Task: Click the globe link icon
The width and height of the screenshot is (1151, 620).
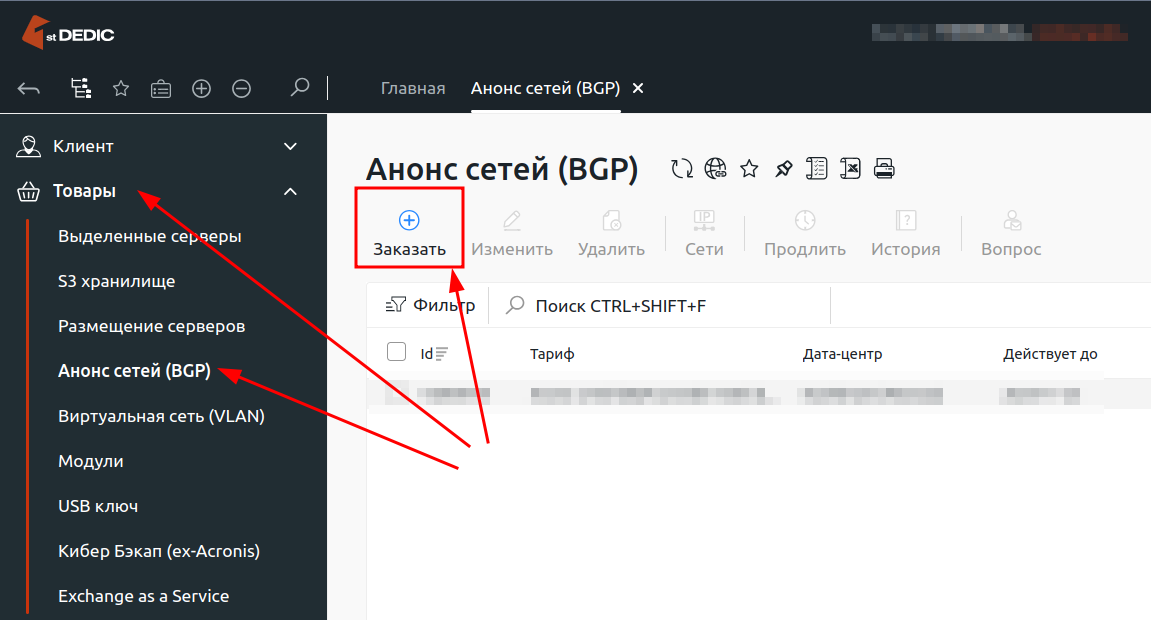Action: click(715, 169)
